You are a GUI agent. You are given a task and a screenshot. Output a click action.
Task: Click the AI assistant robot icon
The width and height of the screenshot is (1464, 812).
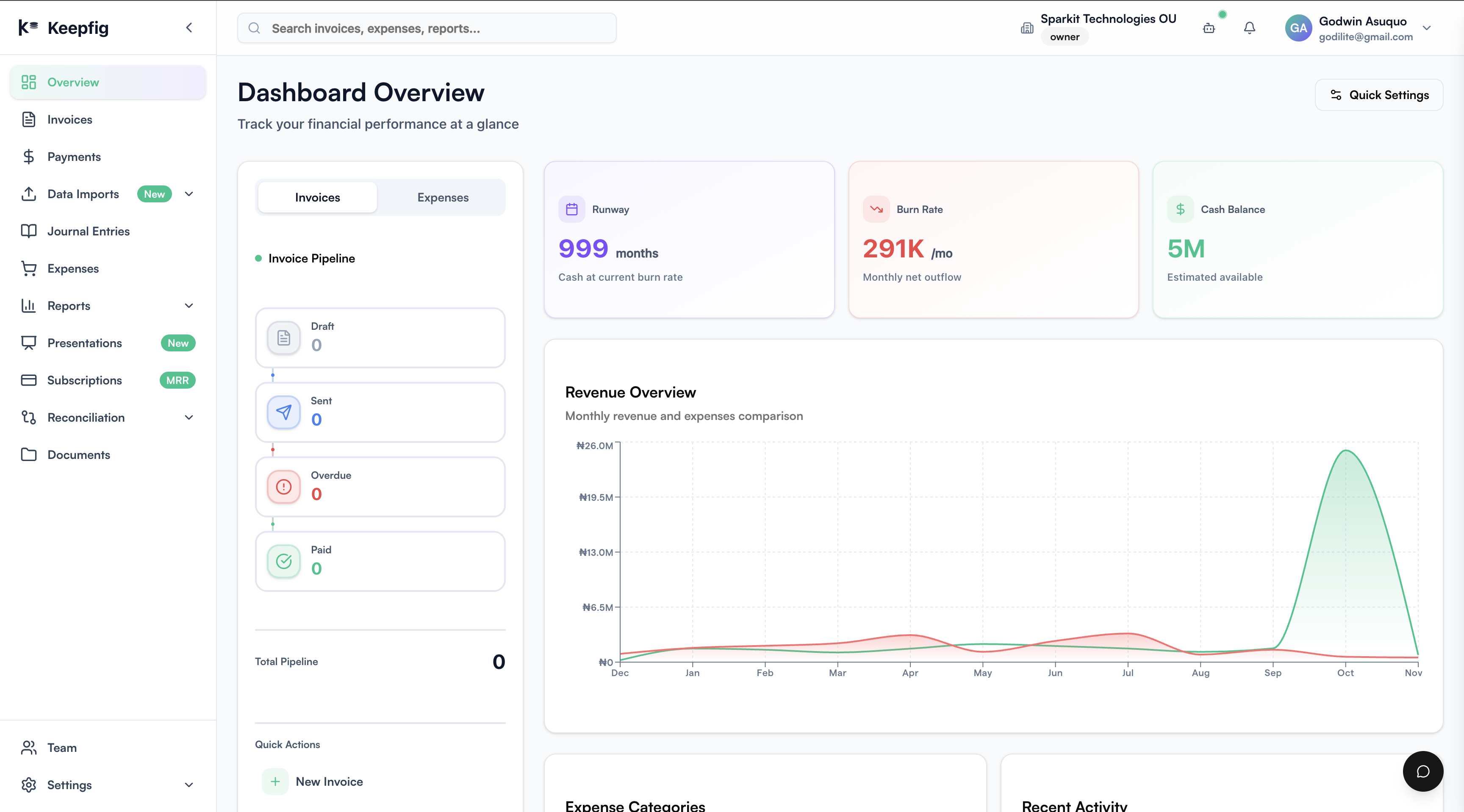click(1209, 28)
